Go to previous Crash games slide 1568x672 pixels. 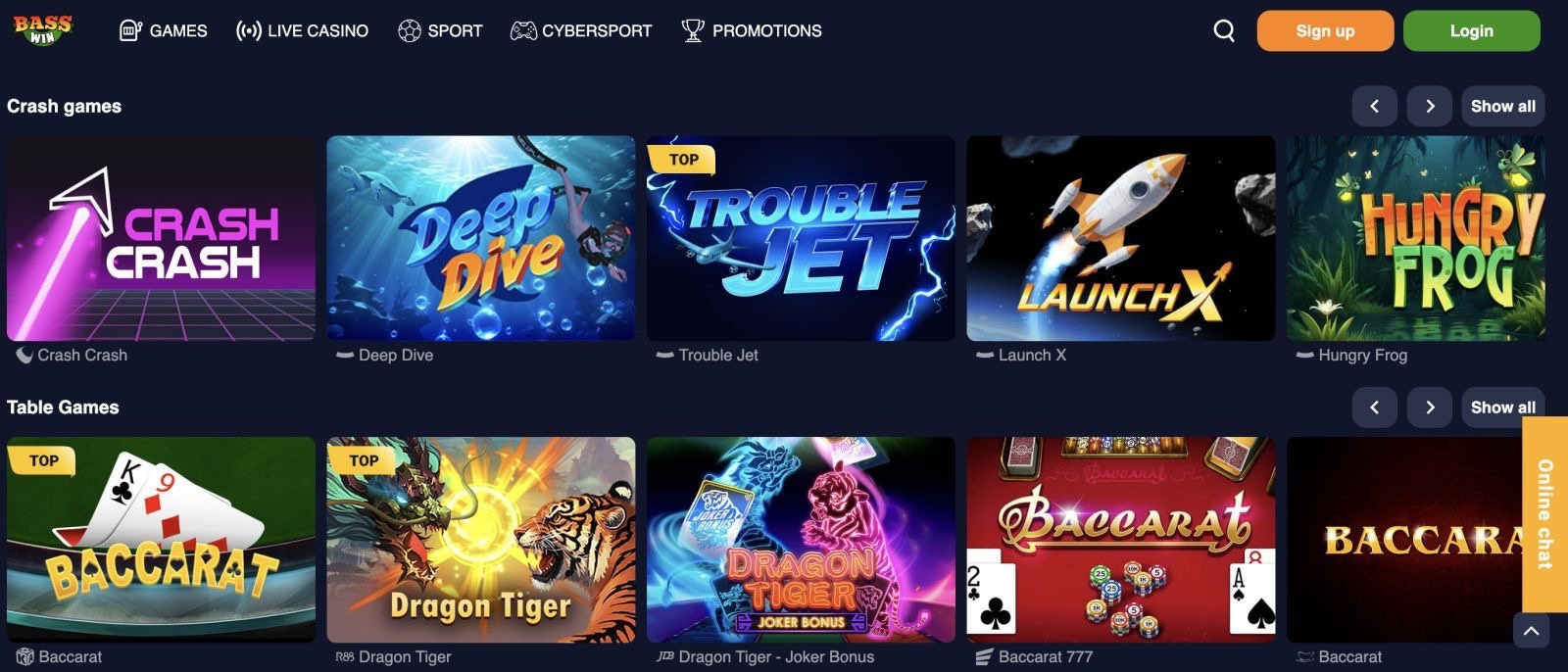coord(1374,106)
